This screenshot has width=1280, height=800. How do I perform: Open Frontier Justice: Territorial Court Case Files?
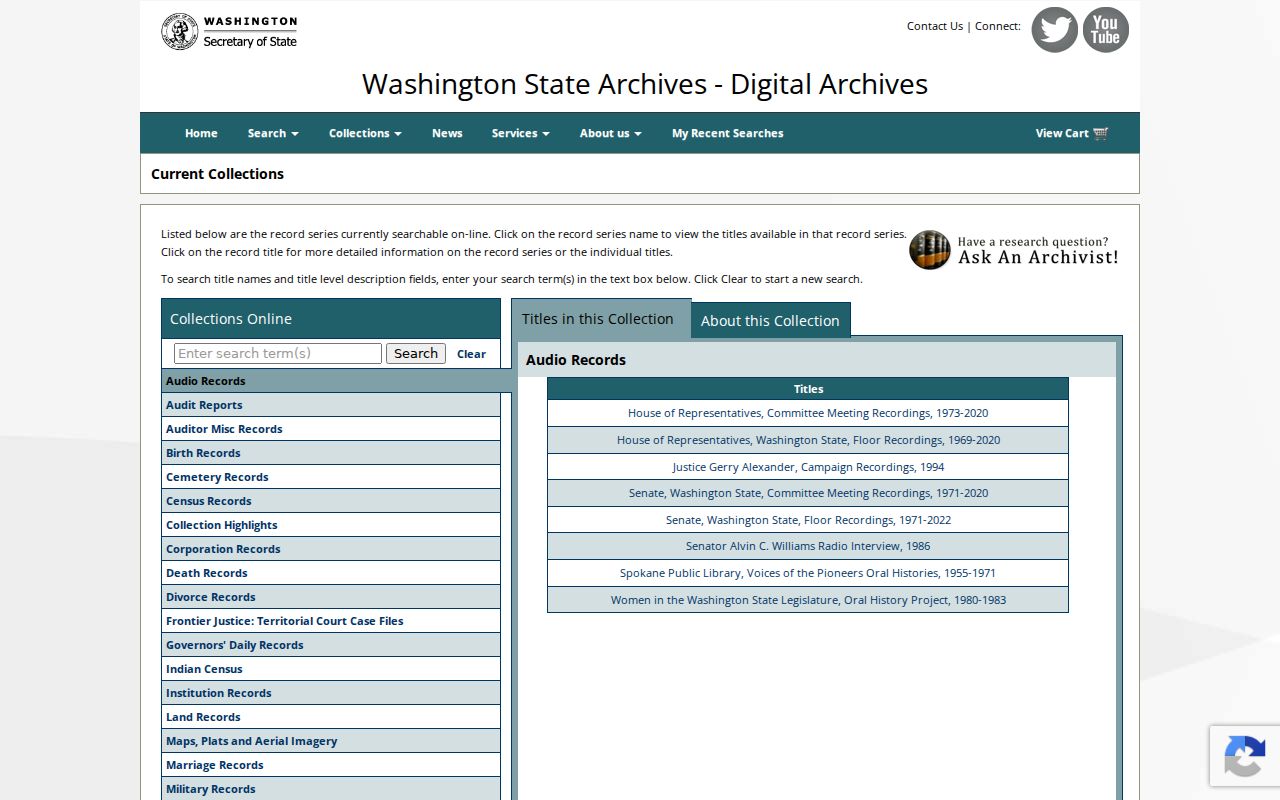click(x=331, y=621)
